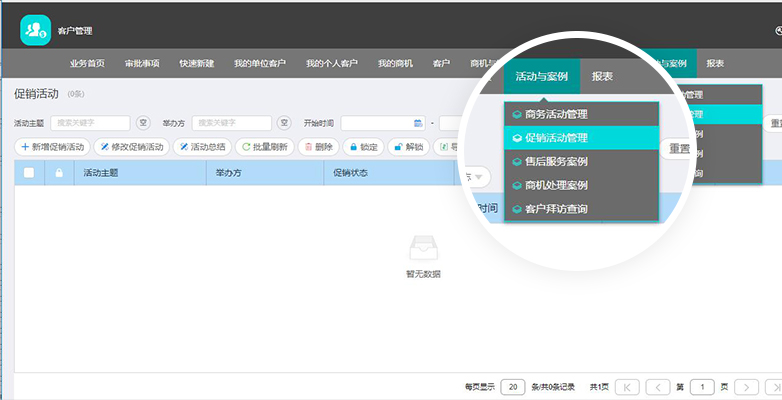Toggle the select-all checkbox in table header
Image resolution: width=782 pixels, height=400 pixels.
(29, 173)
